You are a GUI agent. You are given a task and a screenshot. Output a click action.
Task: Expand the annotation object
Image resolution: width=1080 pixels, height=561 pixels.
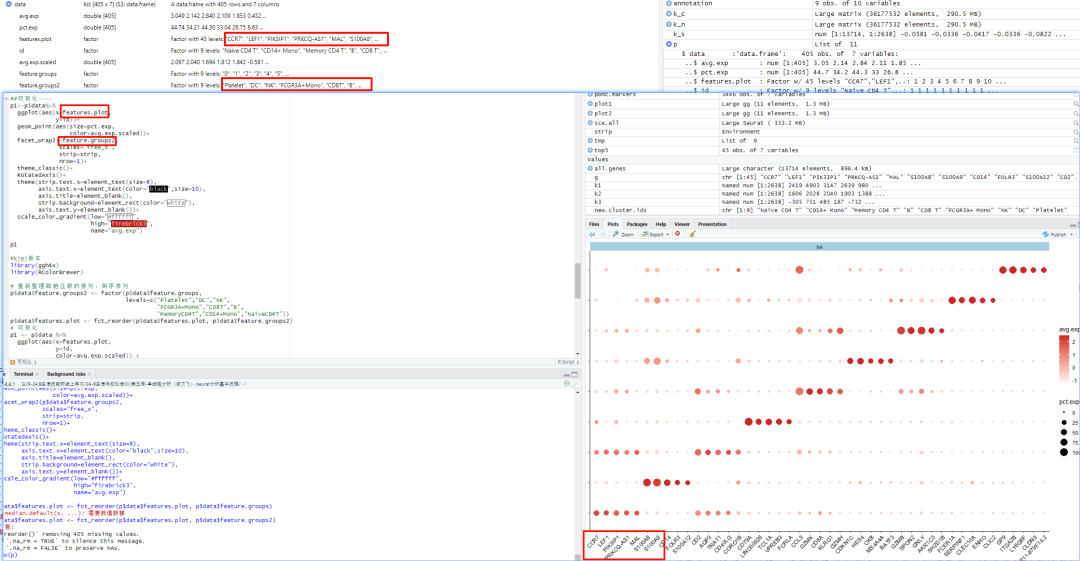coord(669,3)
